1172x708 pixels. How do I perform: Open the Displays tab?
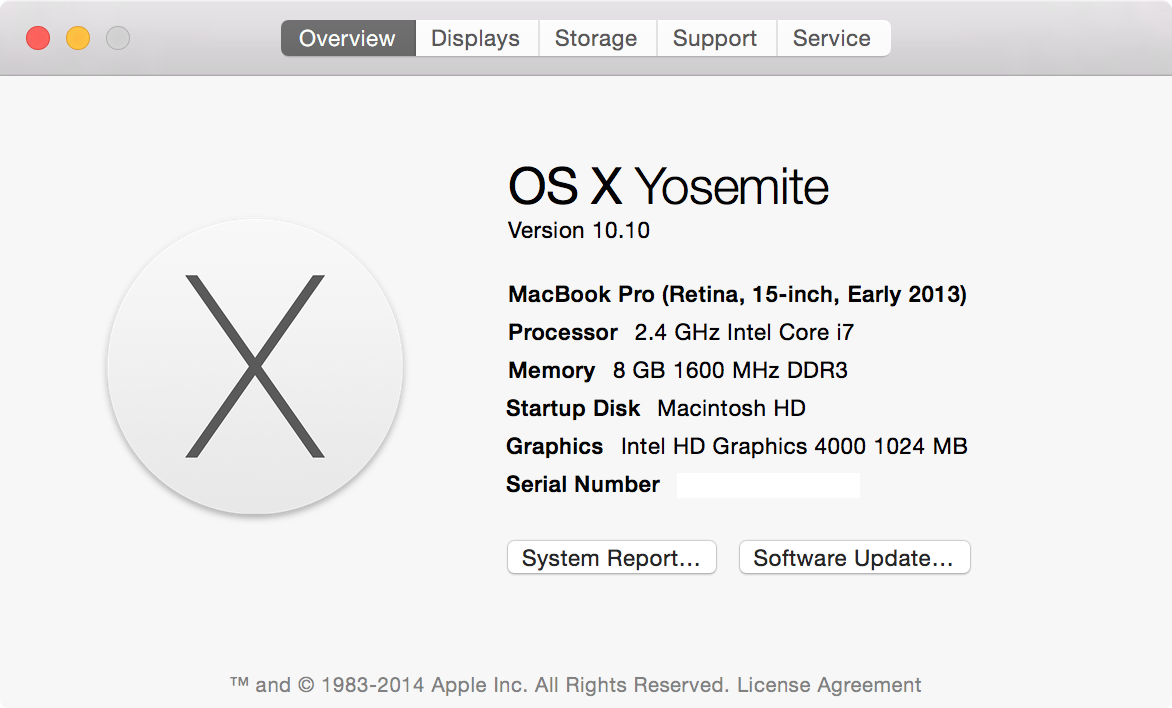476,38
